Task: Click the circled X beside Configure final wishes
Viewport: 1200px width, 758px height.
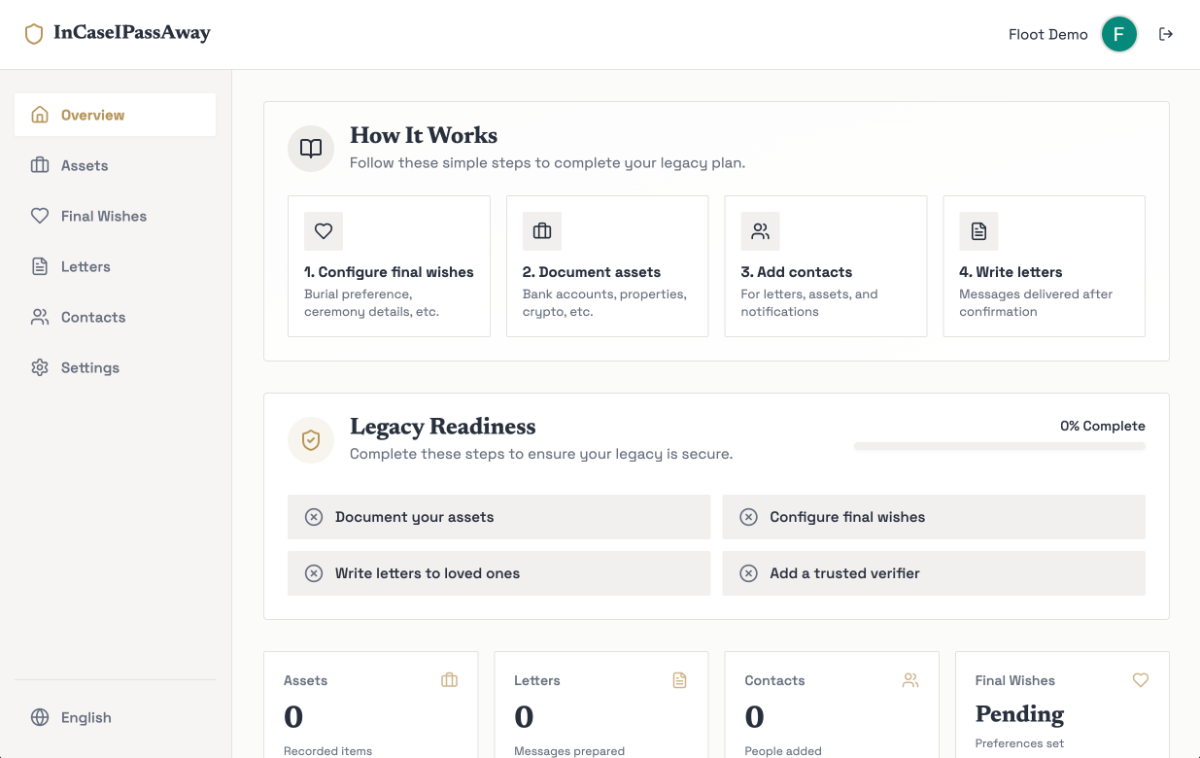Action: [748, 517]
